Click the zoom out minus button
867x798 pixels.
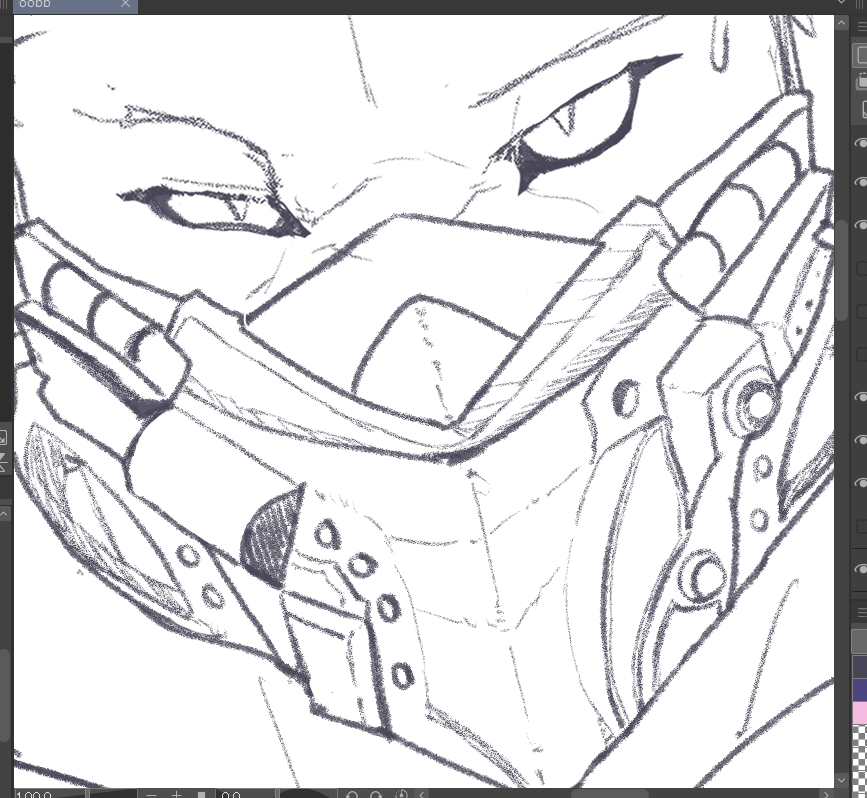152,795
